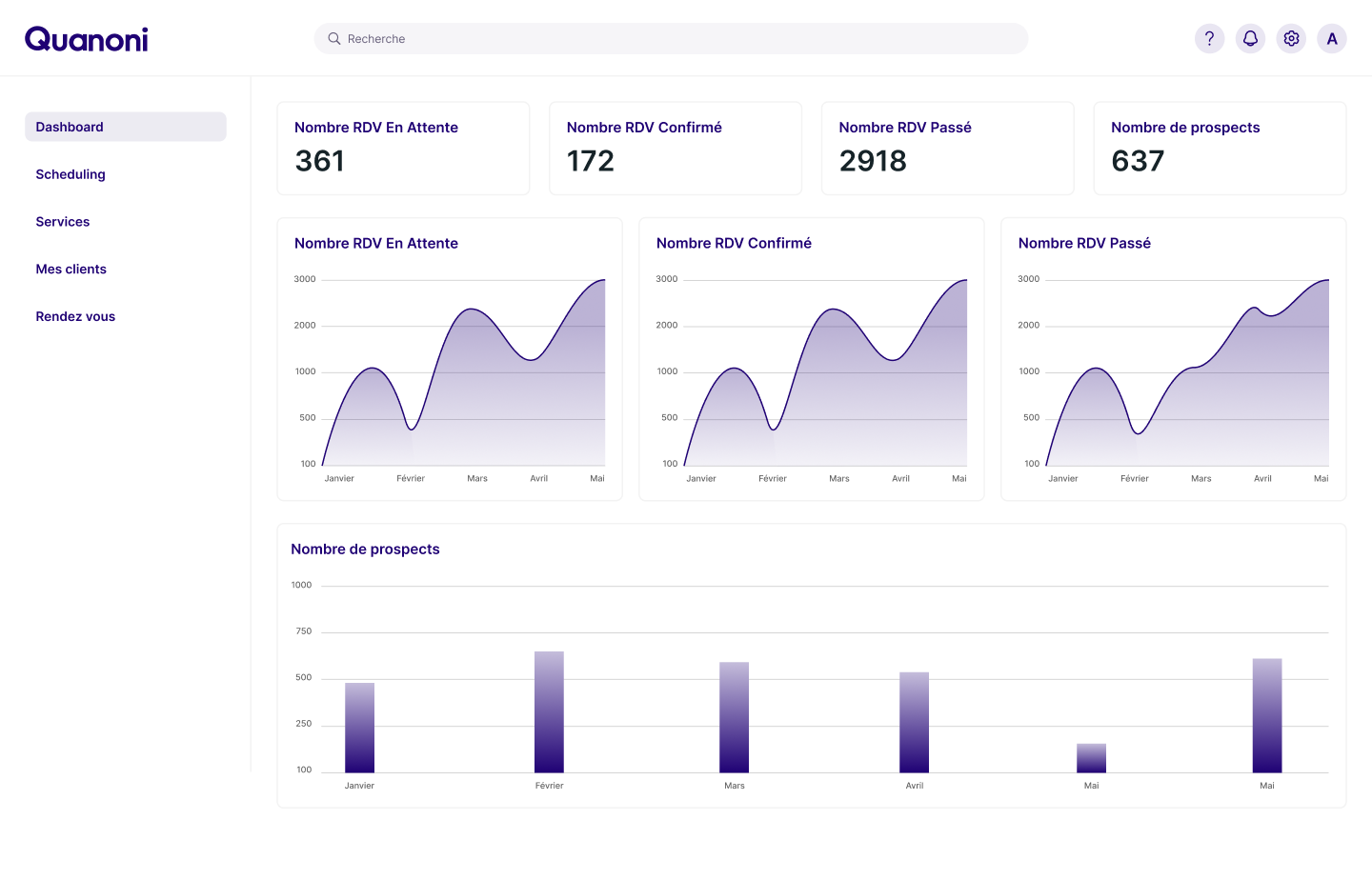Viewport: 1372px width, 880px height.
Task: Click the 750 axis label in prospects chart
Action: [304, 631]
